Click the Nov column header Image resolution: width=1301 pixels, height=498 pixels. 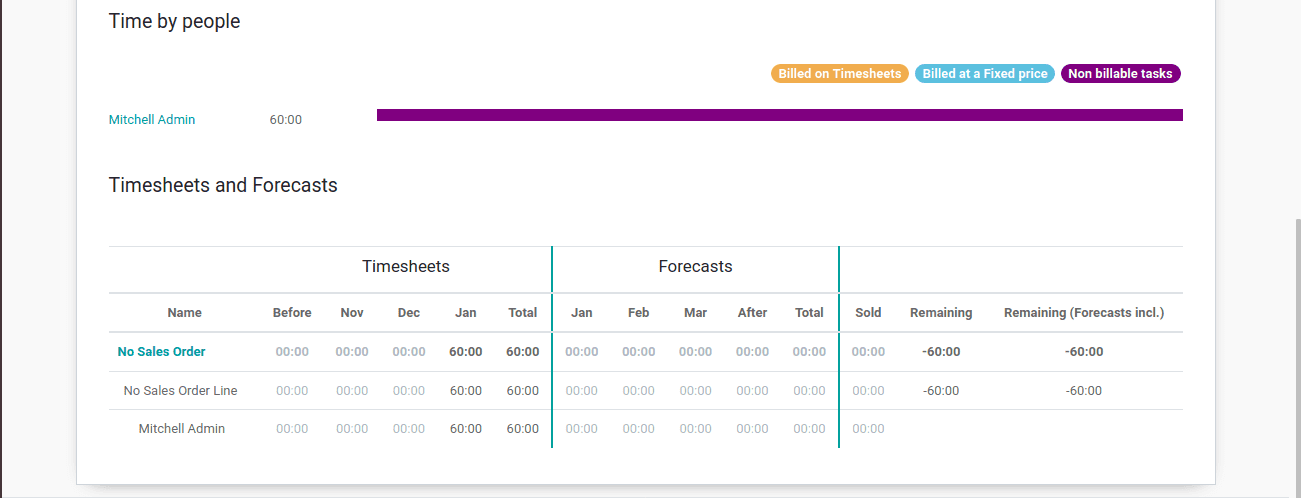[352, 313]
